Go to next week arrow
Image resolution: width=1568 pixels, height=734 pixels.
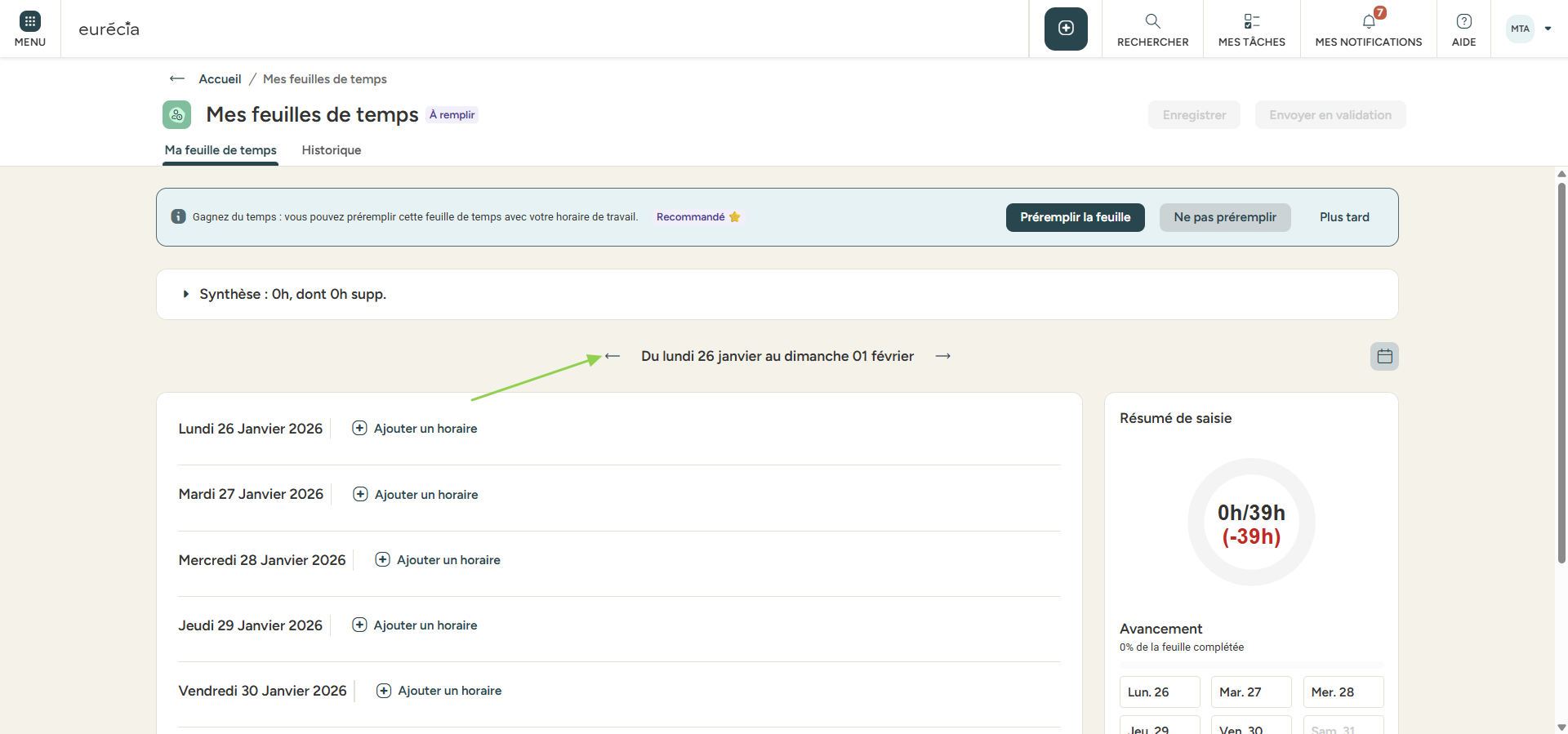pos(943,356)
